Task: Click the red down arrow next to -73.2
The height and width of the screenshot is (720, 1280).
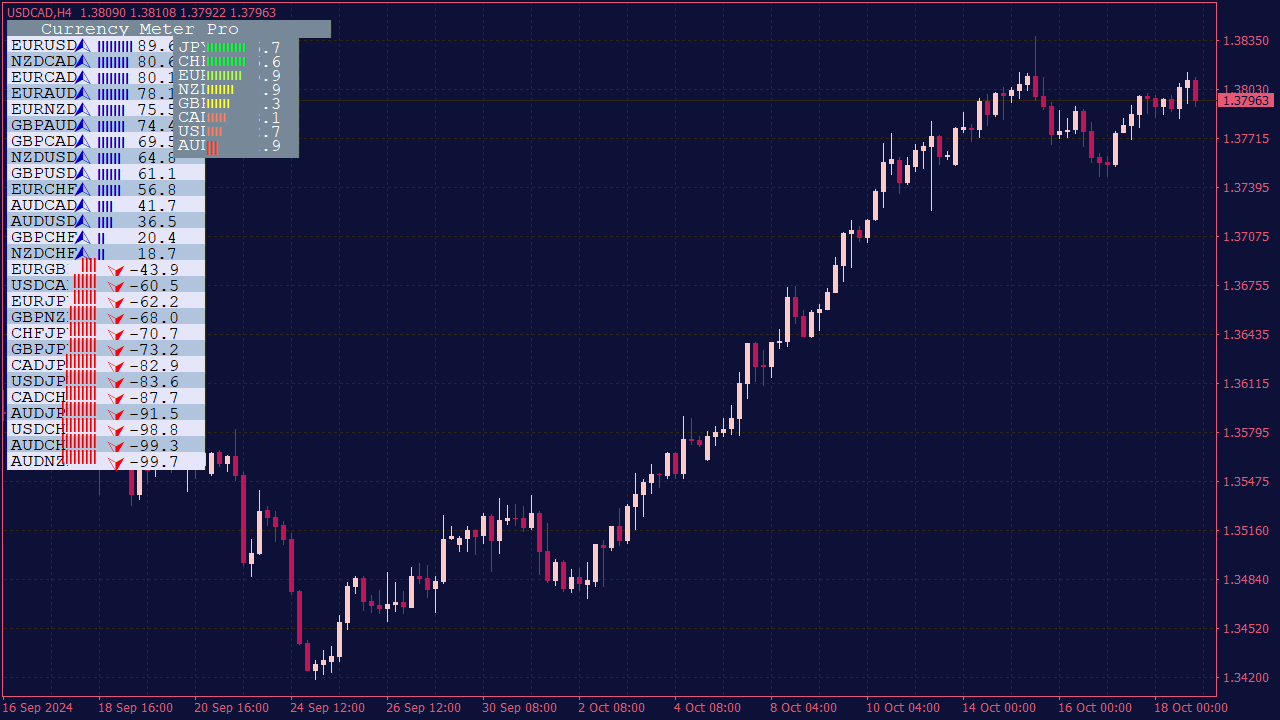Action: tap(116, 351)
